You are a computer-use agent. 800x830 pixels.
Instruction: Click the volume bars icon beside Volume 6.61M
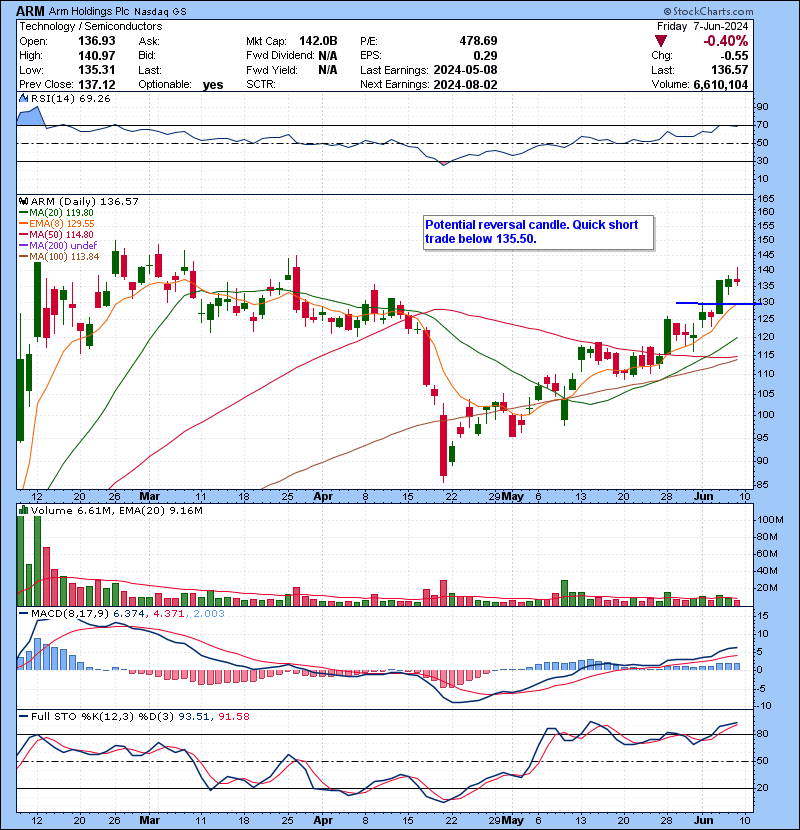(x=23, y=511)
